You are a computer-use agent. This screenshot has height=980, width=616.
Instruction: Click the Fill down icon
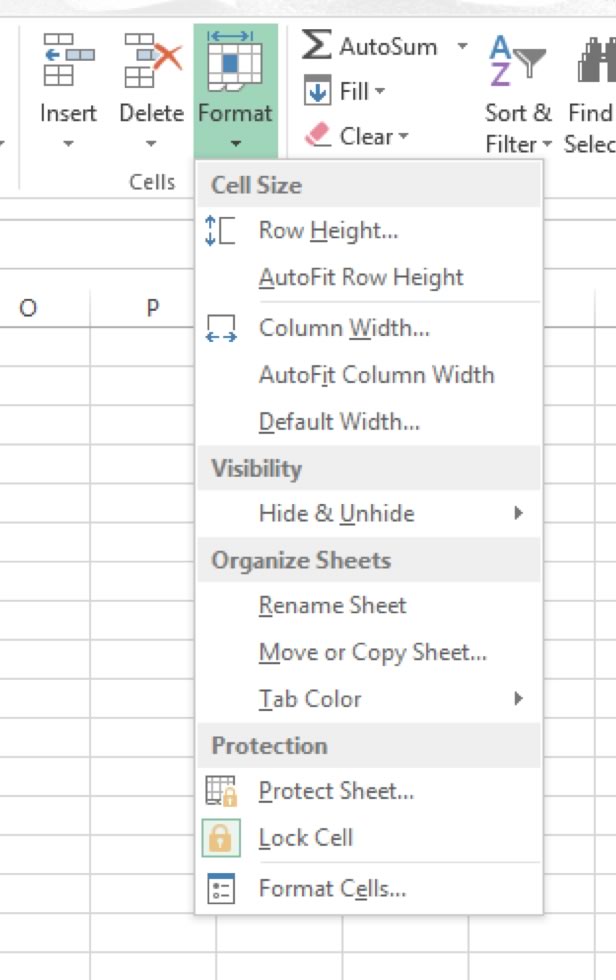[318, 92]
